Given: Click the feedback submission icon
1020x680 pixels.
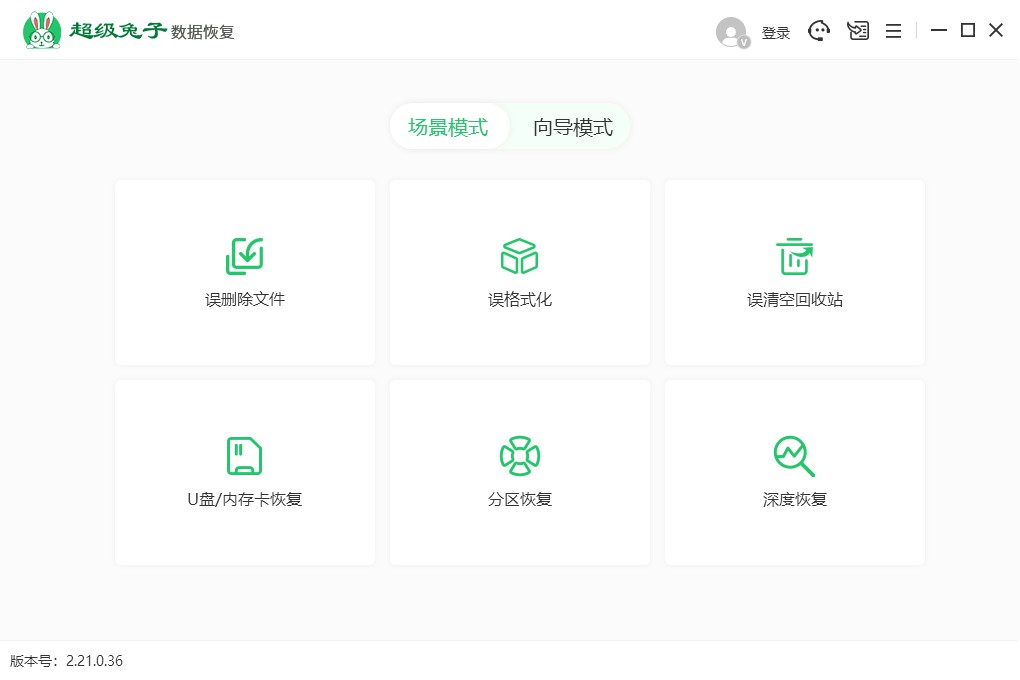Looking at the screenshot, I should pyautogui.click(x=857, y=31).
